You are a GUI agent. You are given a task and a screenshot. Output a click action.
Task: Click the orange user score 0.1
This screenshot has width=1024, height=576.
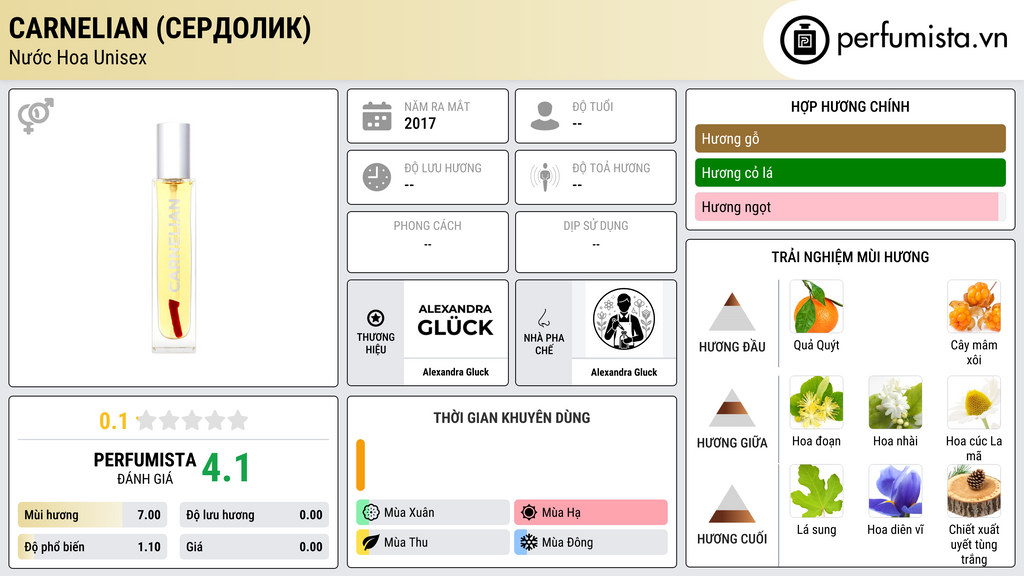pyautogui.click(x=113, y=421)
